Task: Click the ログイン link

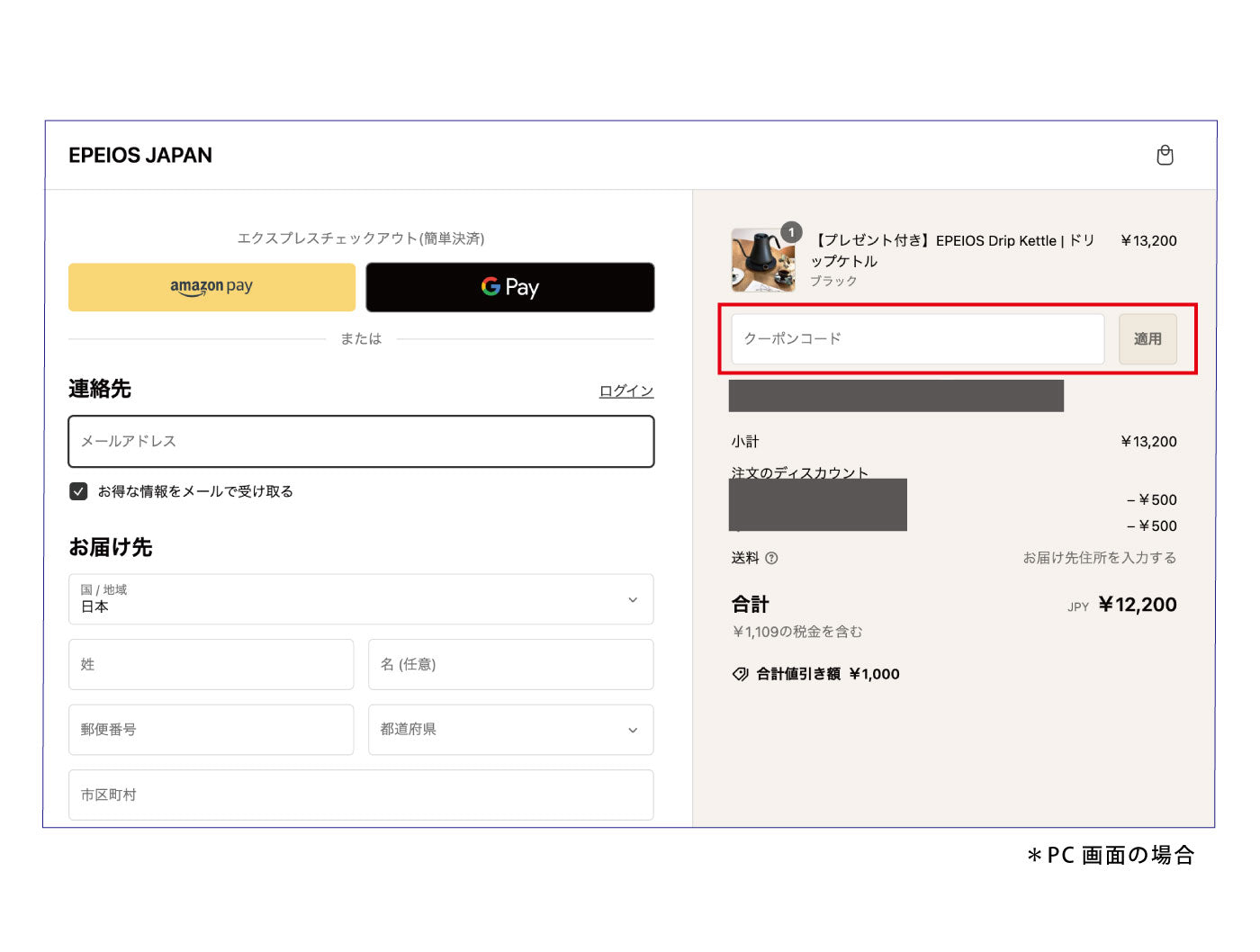Action: [x=625, y=391]
